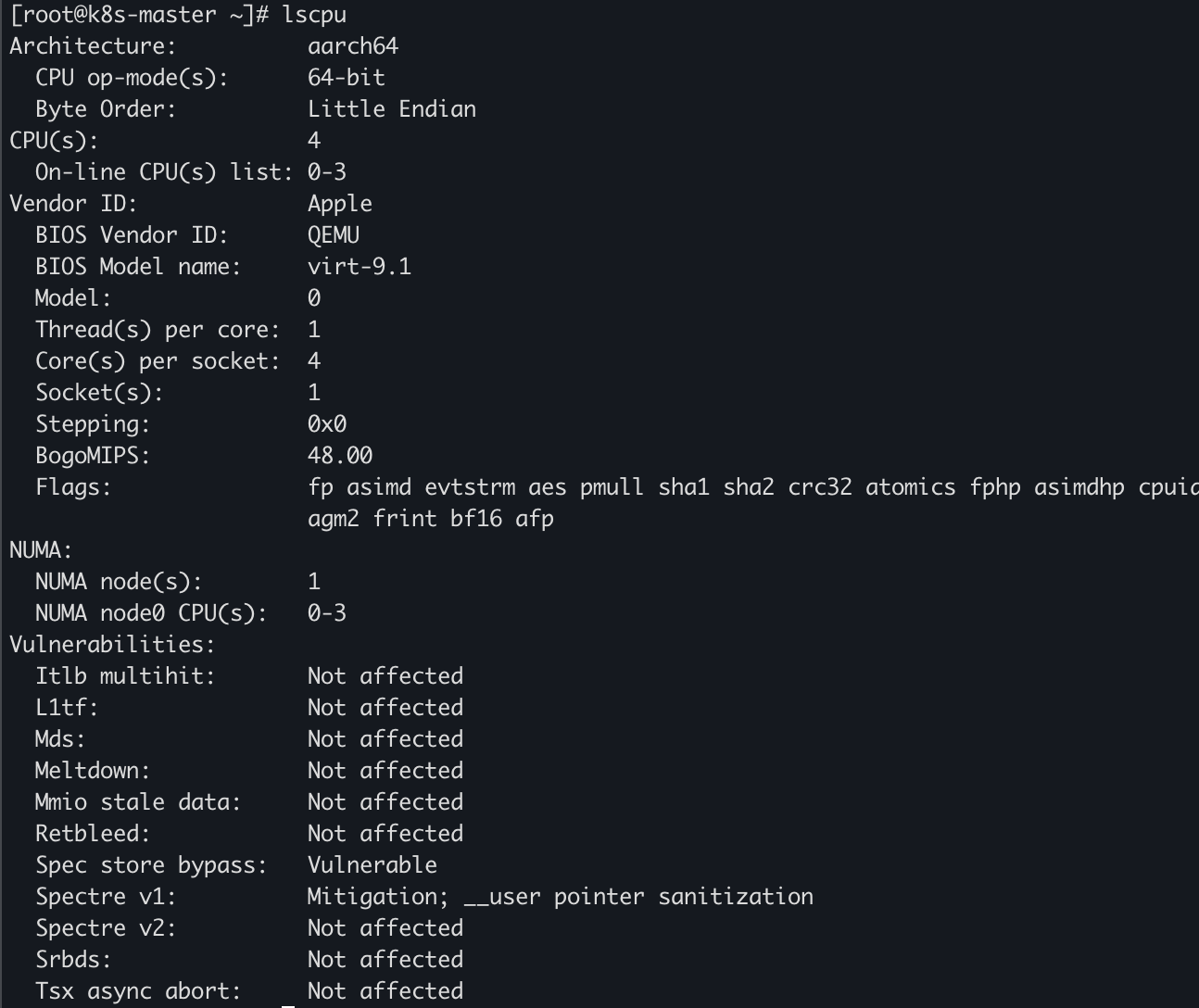Click the Little Endian byte order value

(x=391, y=109)
